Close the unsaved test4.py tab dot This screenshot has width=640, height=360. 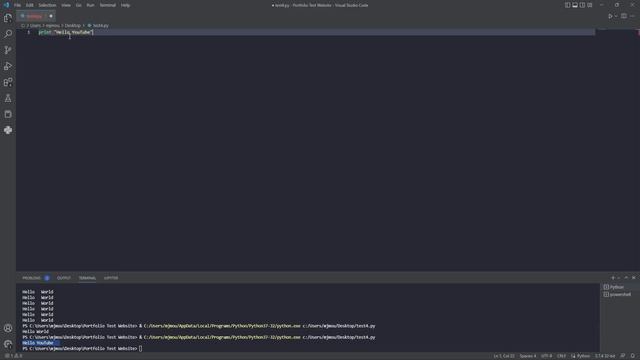(x=51, y=16)
